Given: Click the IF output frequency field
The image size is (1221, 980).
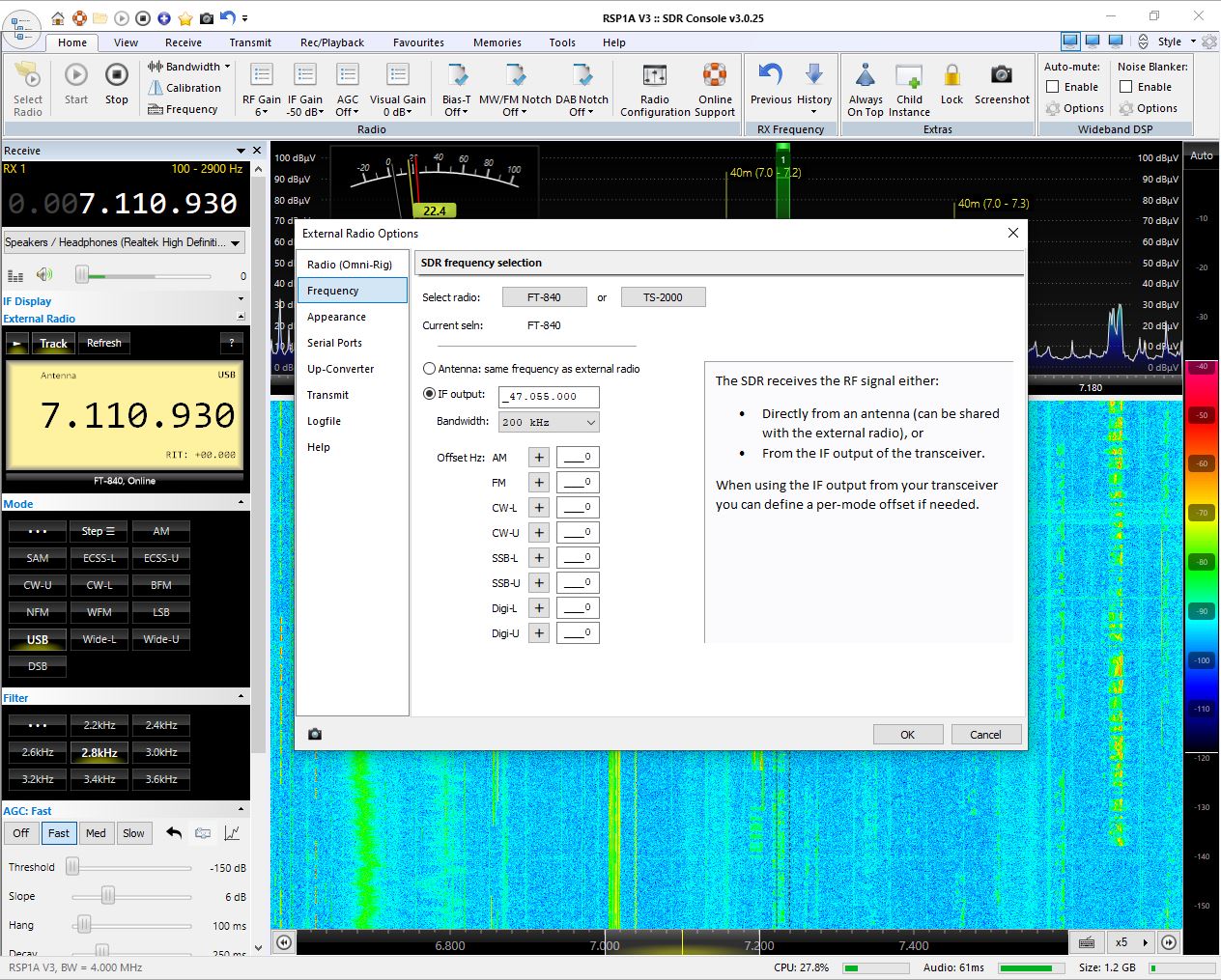Looking at the screenshot, I should pyautogui.click(x=549, y=397).
